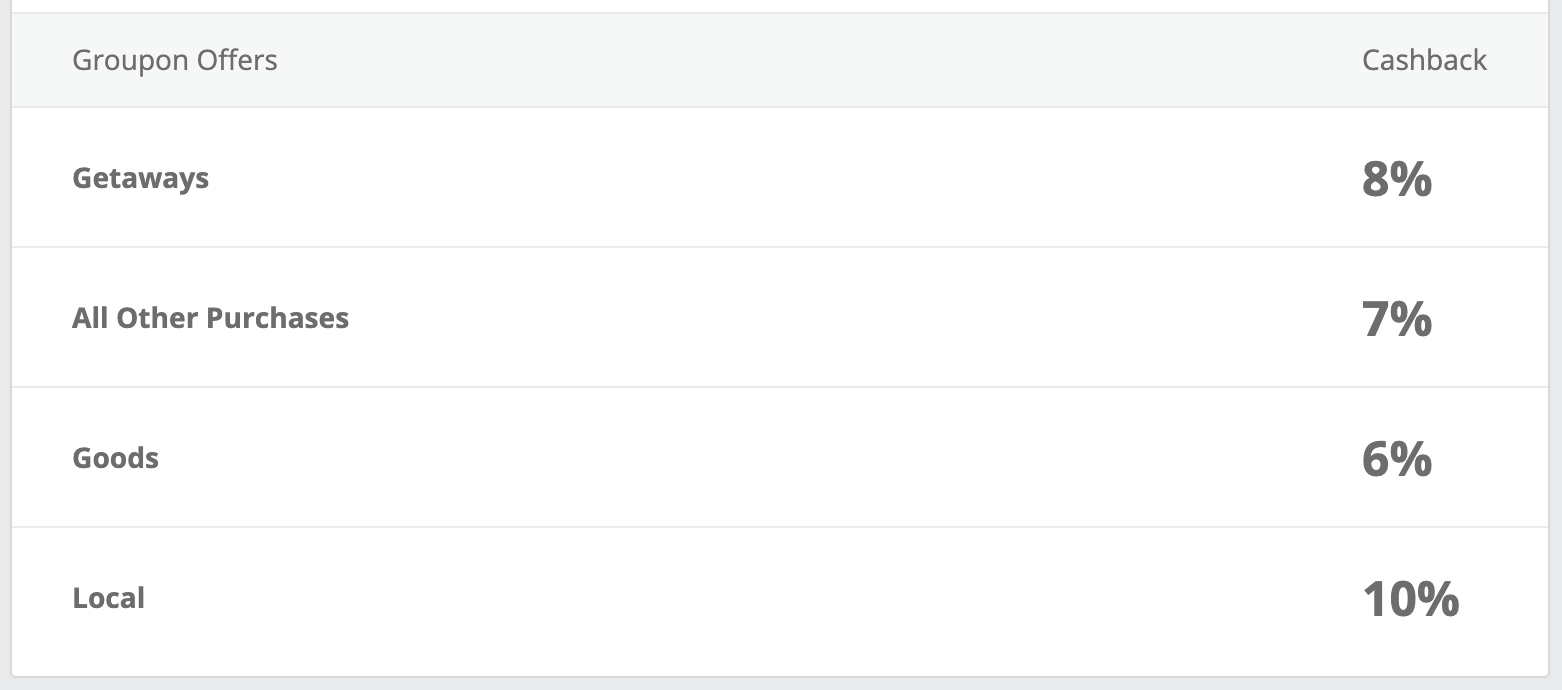Screen dimensions: 1562x690
Task: Click the blank middle of All Other Purchases row
Action: (780, 318)
